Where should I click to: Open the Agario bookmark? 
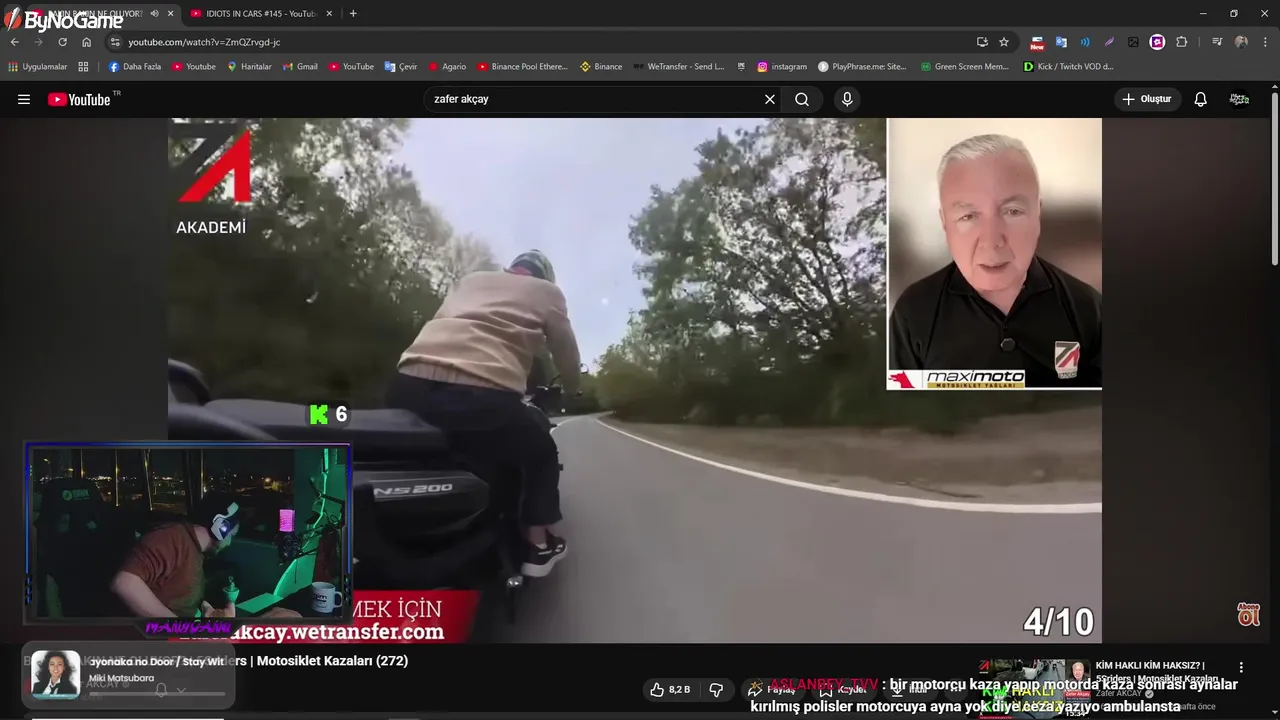(x=447, y=67)
